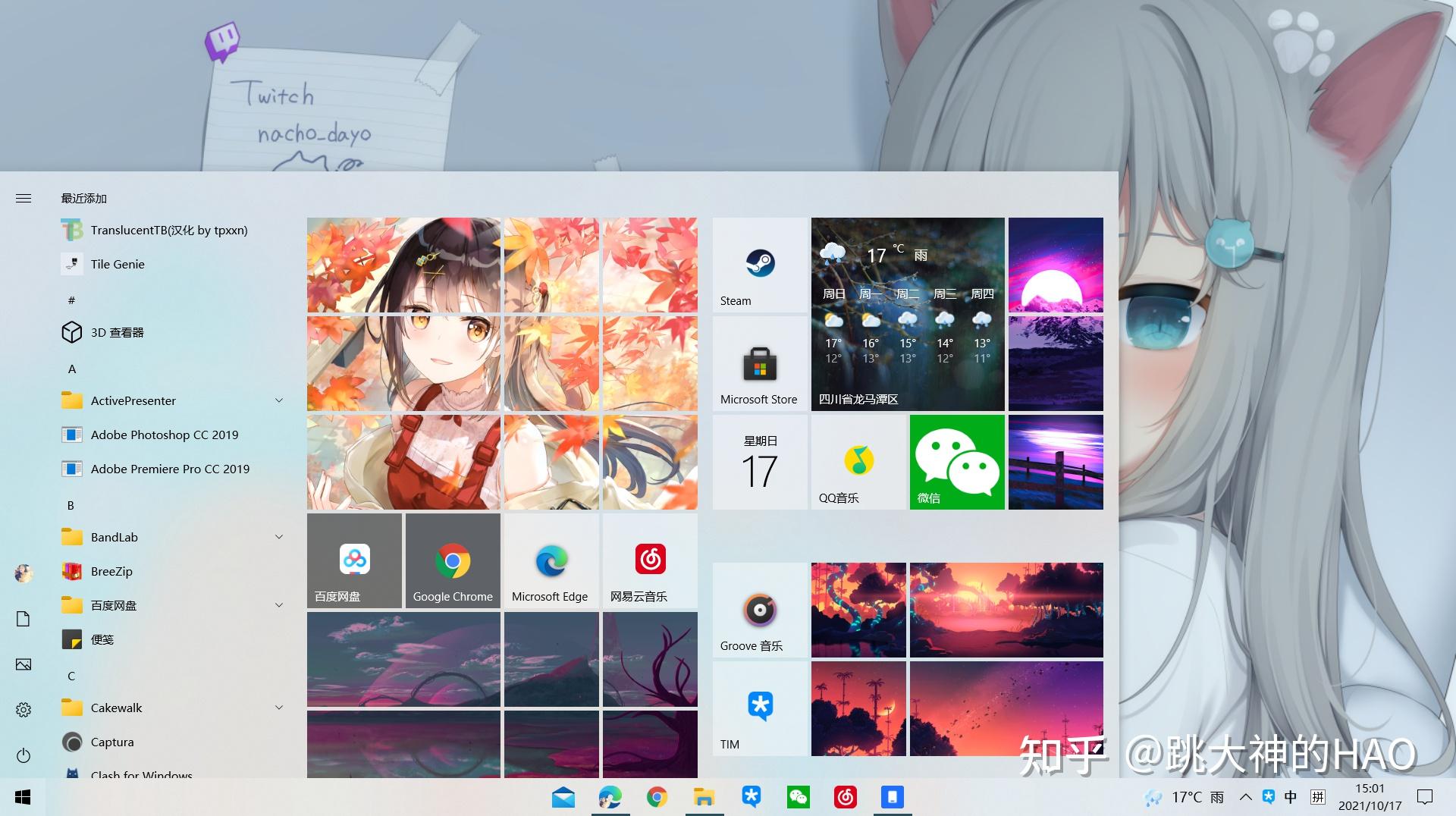Open Adobe Photoshop CC 2019 from the list
1456x816 pixels.
point(164,435)
